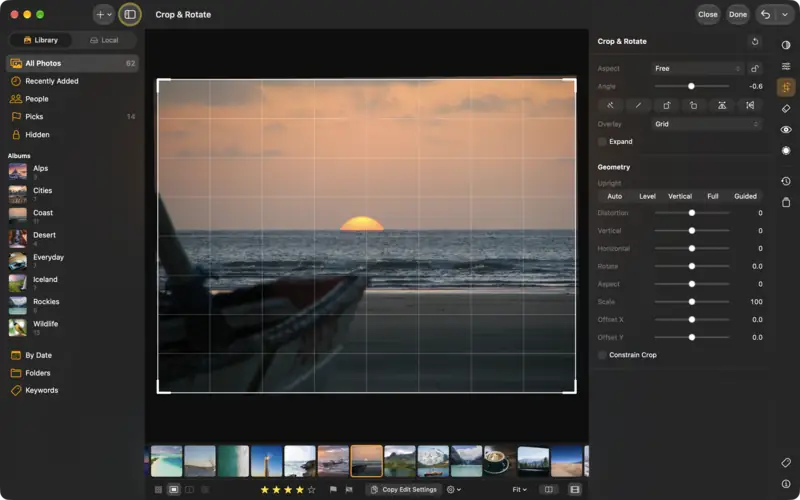800x500 pixels.
Task: Switch to single photo view icon
Action: tap(173, 489)
